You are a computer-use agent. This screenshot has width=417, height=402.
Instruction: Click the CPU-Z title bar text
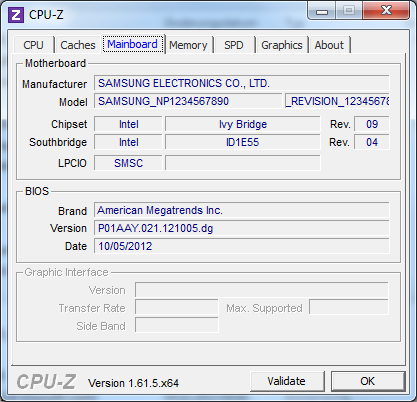pyautogui.click(x=46, y=15)
